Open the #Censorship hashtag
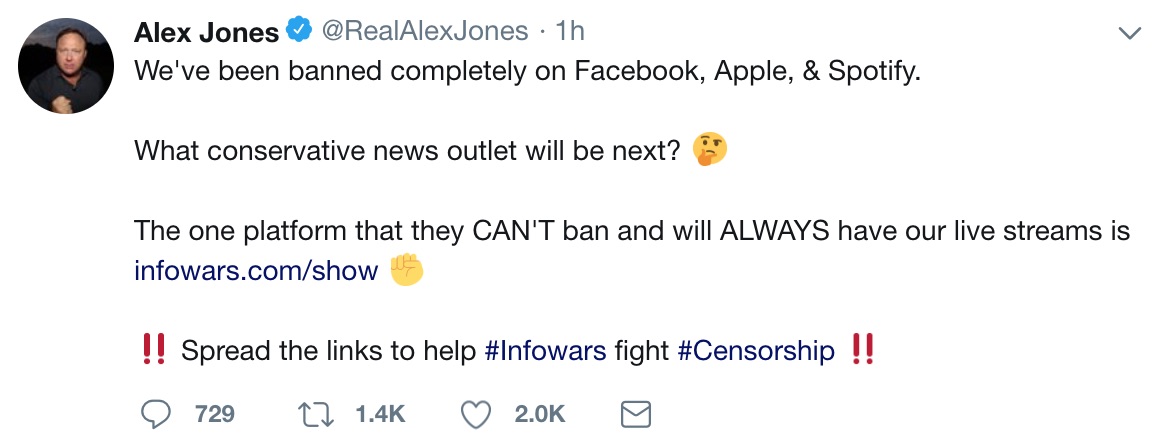Viewport: 1168px width, 444px height. (x=756, y=351)
